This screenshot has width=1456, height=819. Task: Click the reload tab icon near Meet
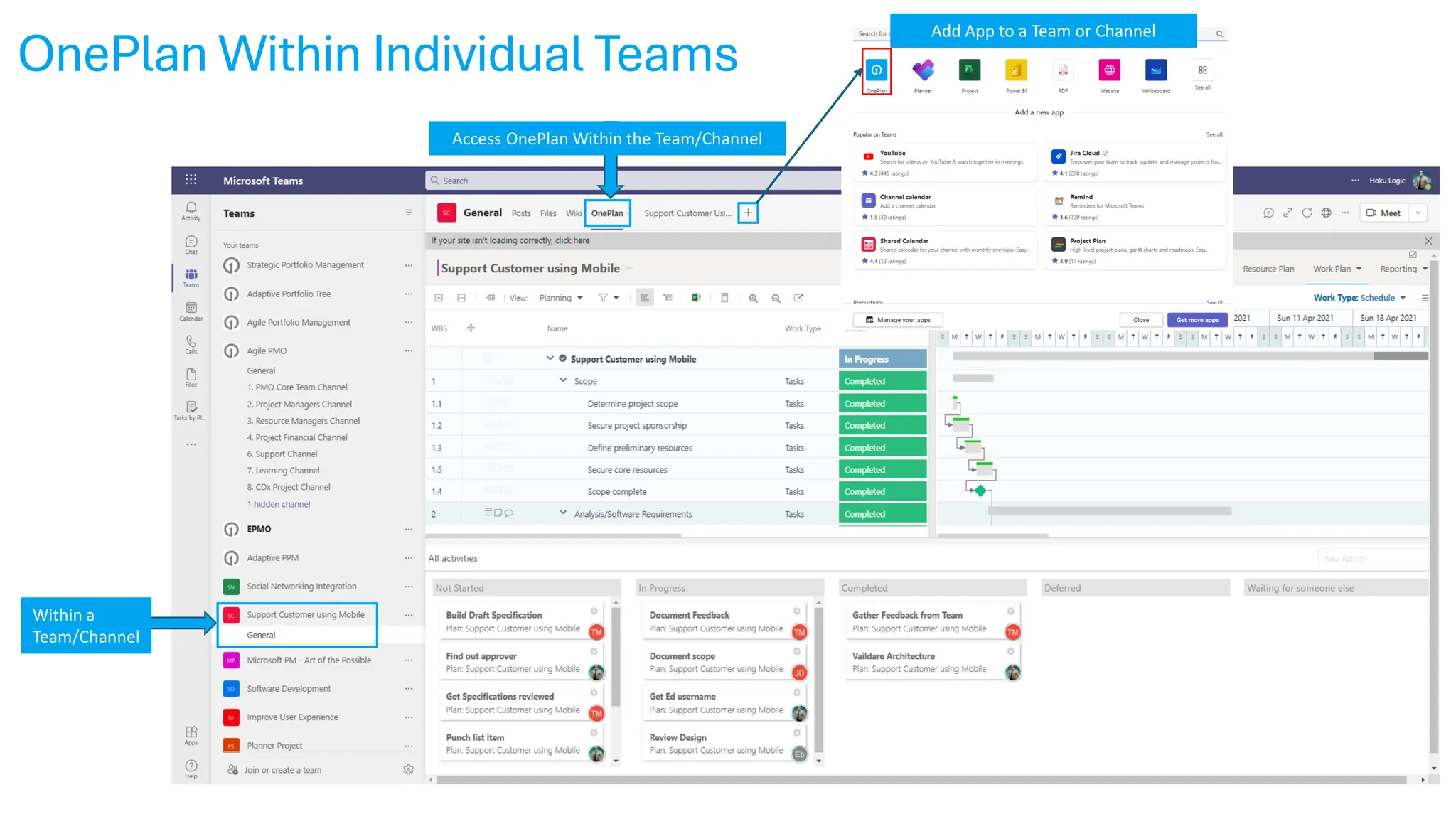[x=1307, y=213]
